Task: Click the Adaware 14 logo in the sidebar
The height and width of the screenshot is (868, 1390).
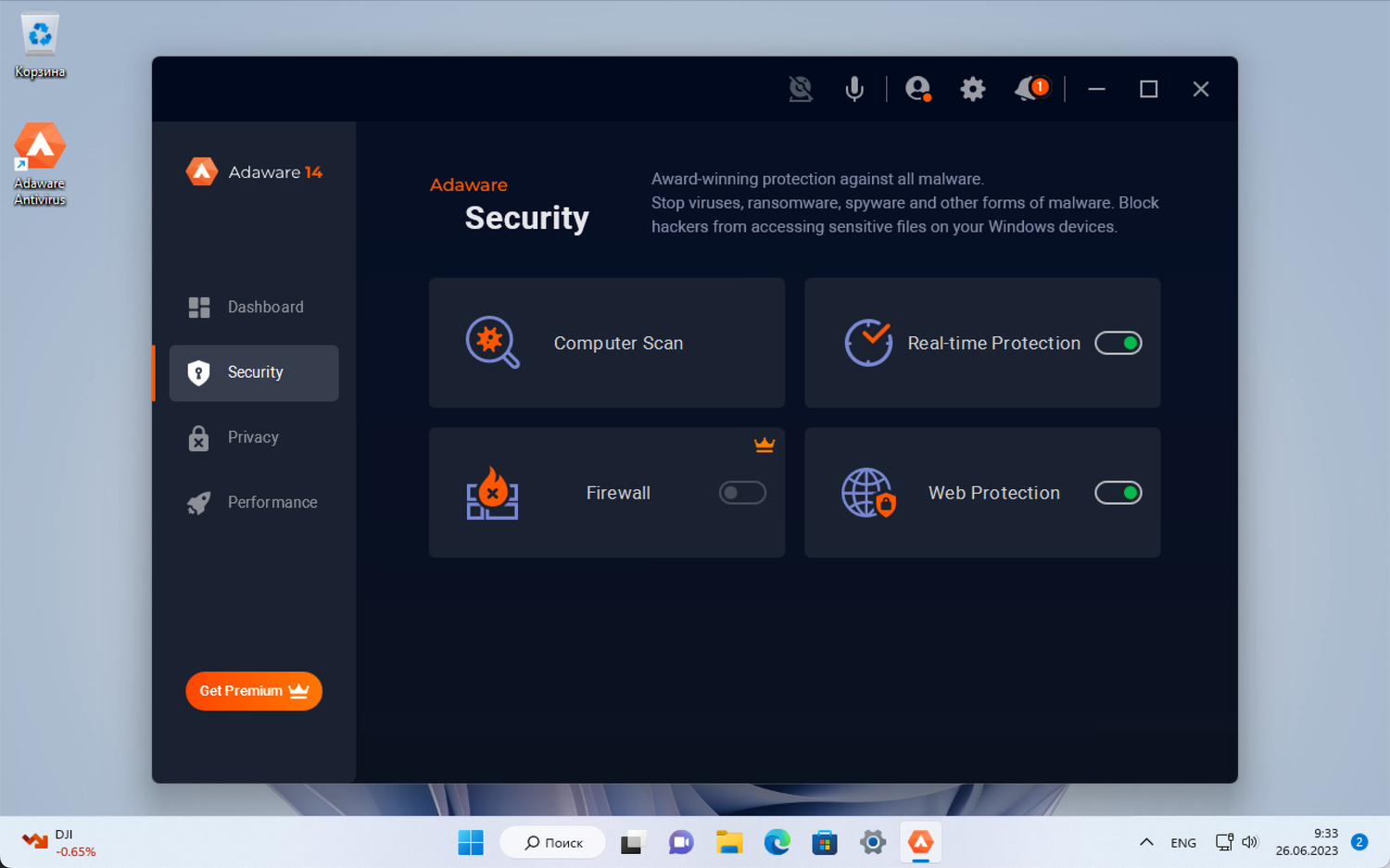Action: point(254,171)
